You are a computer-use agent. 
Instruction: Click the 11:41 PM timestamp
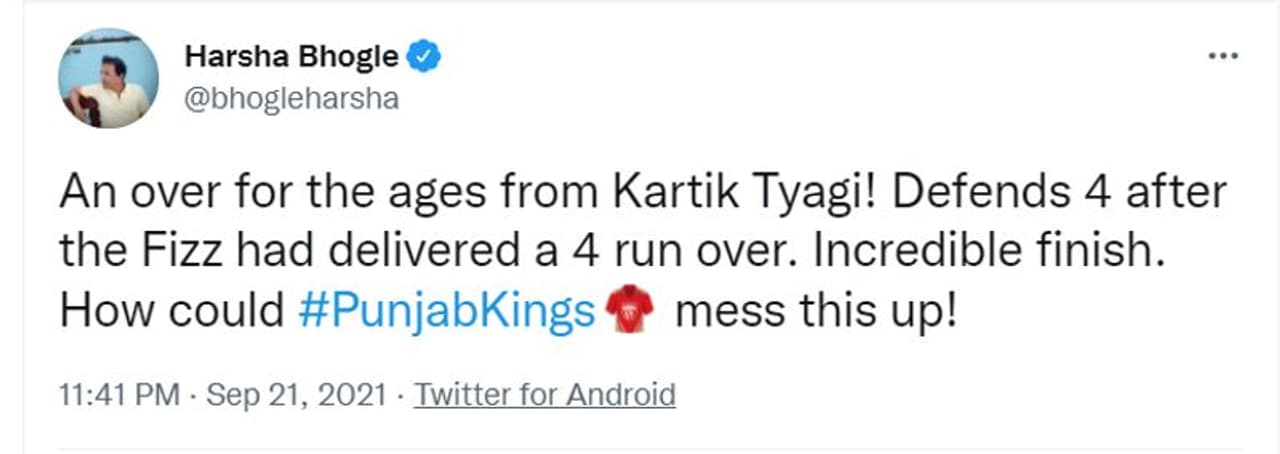click(121, 395)
